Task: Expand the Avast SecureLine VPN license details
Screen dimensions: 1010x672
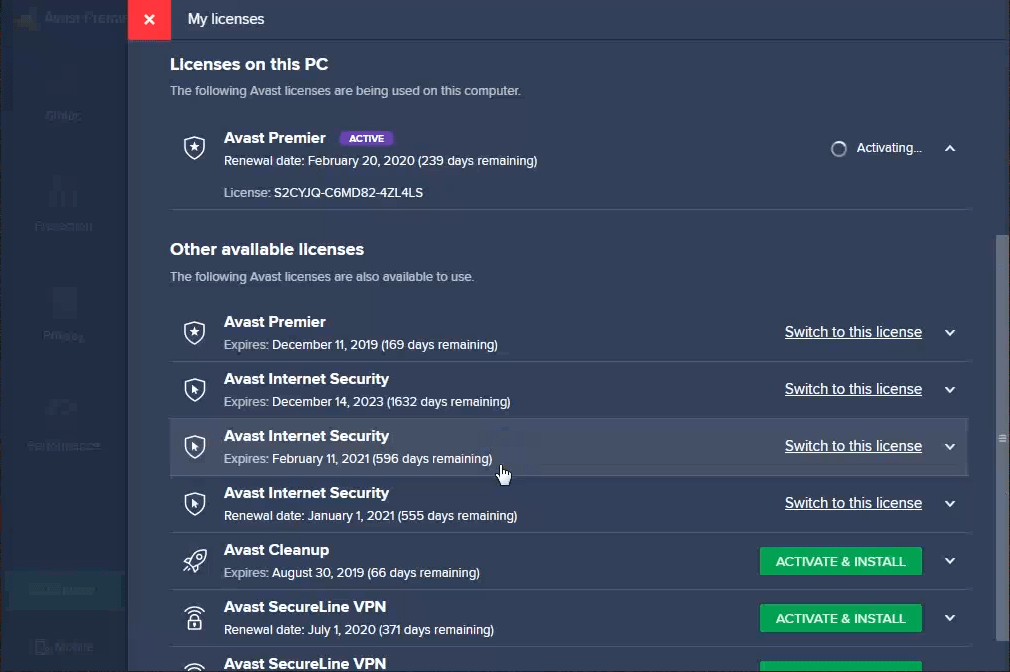Action: coord(950,618)
